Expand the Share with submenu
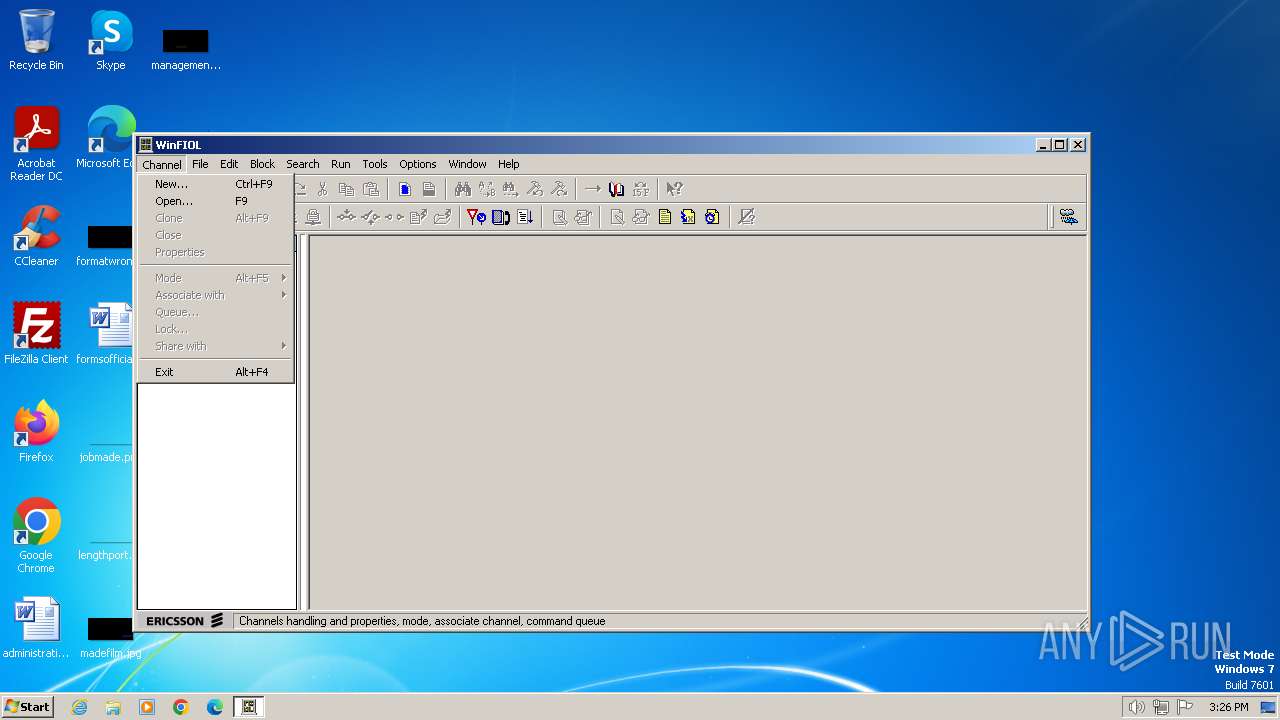Viewport: 1280px width, 720px height. (x=215, y=346)
